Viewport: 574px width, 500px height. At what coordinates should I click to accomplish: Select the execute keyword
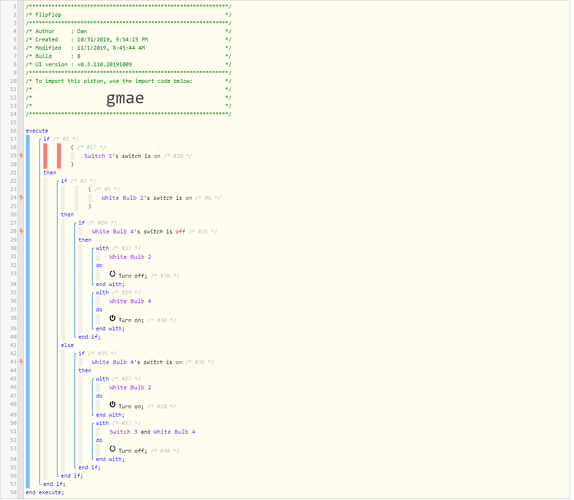pyautogui.click(x=37, y=131)
